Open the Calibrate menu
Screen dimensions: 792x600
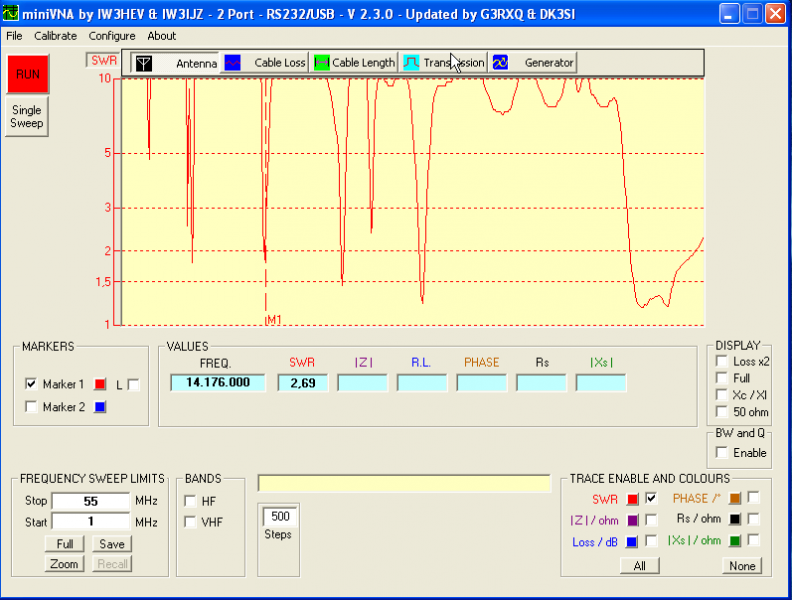56,36
